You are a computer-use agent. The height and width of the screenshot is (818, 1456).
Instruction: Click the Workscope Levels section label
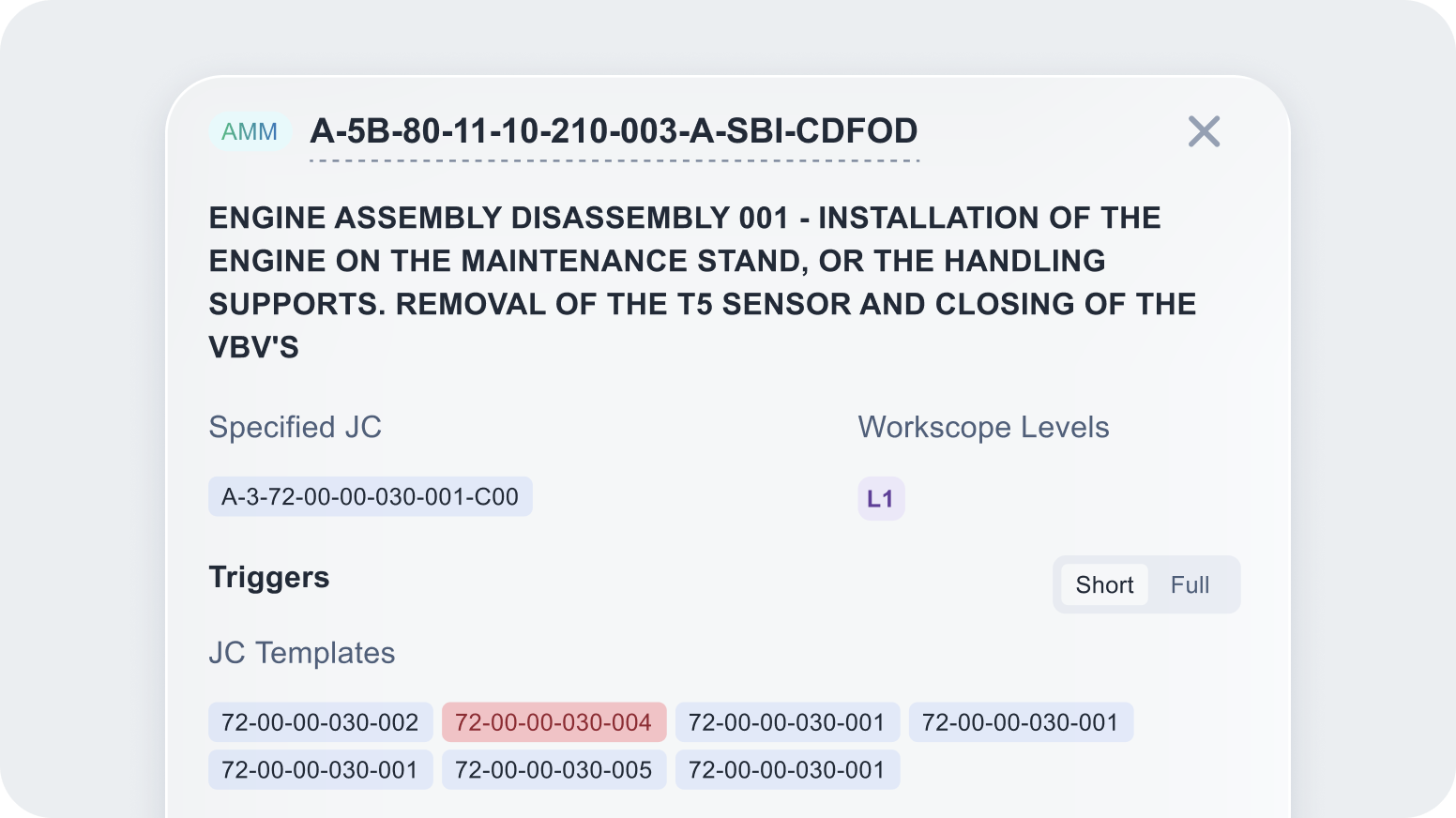coord(983,427)
